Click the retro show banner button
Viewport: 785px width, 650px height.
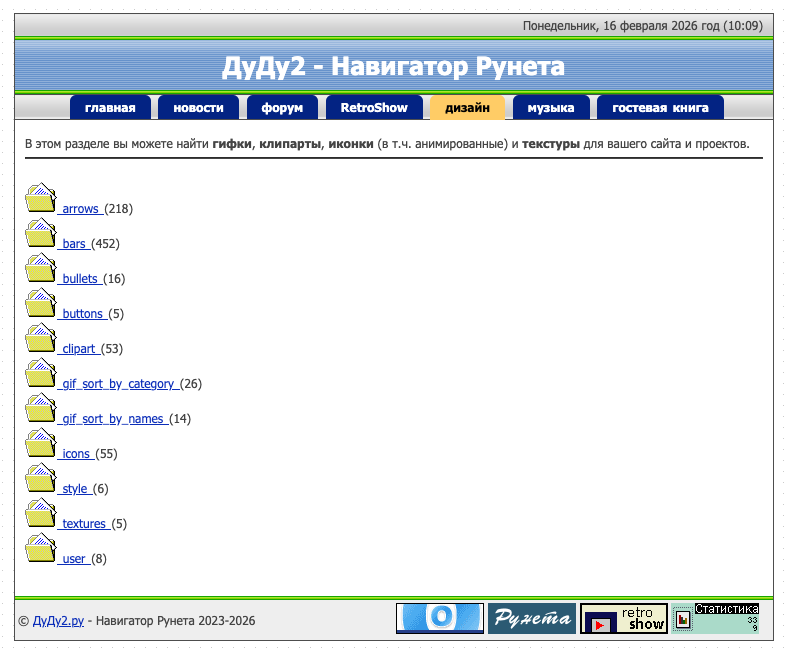624,618
